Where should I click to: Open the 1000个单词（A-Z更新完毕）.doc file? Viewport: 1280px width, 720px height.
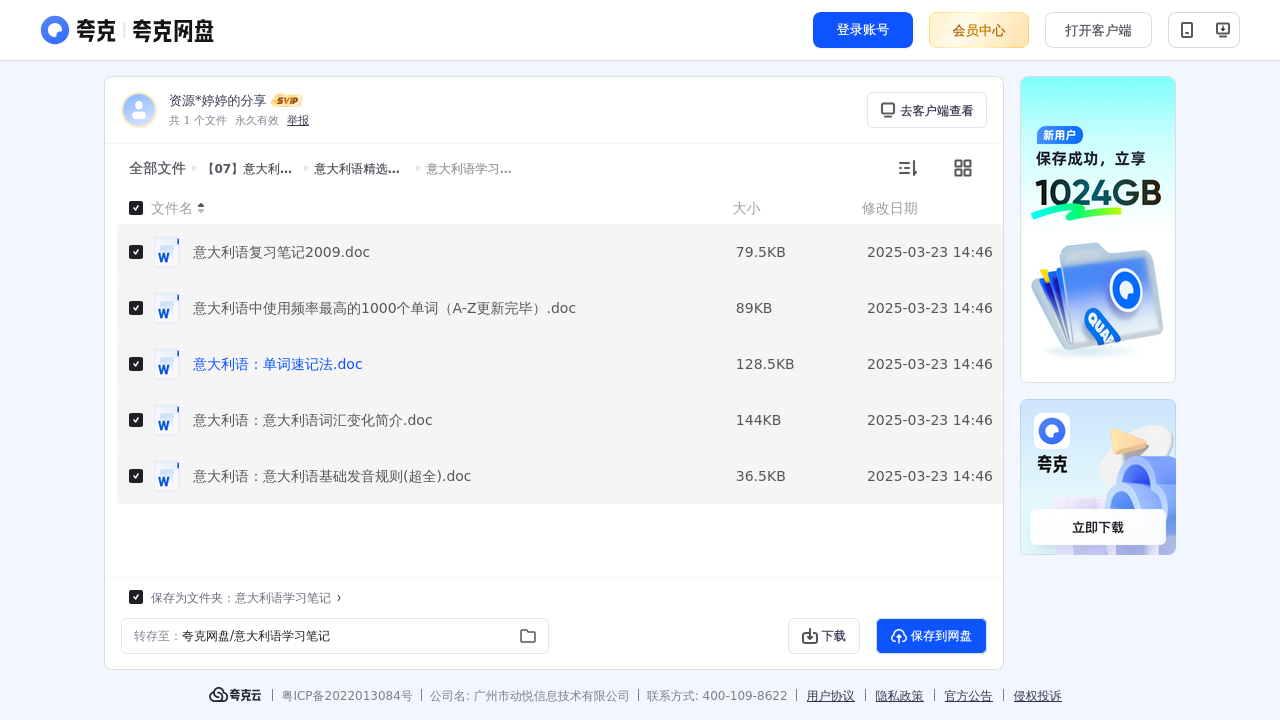point(385,308)
